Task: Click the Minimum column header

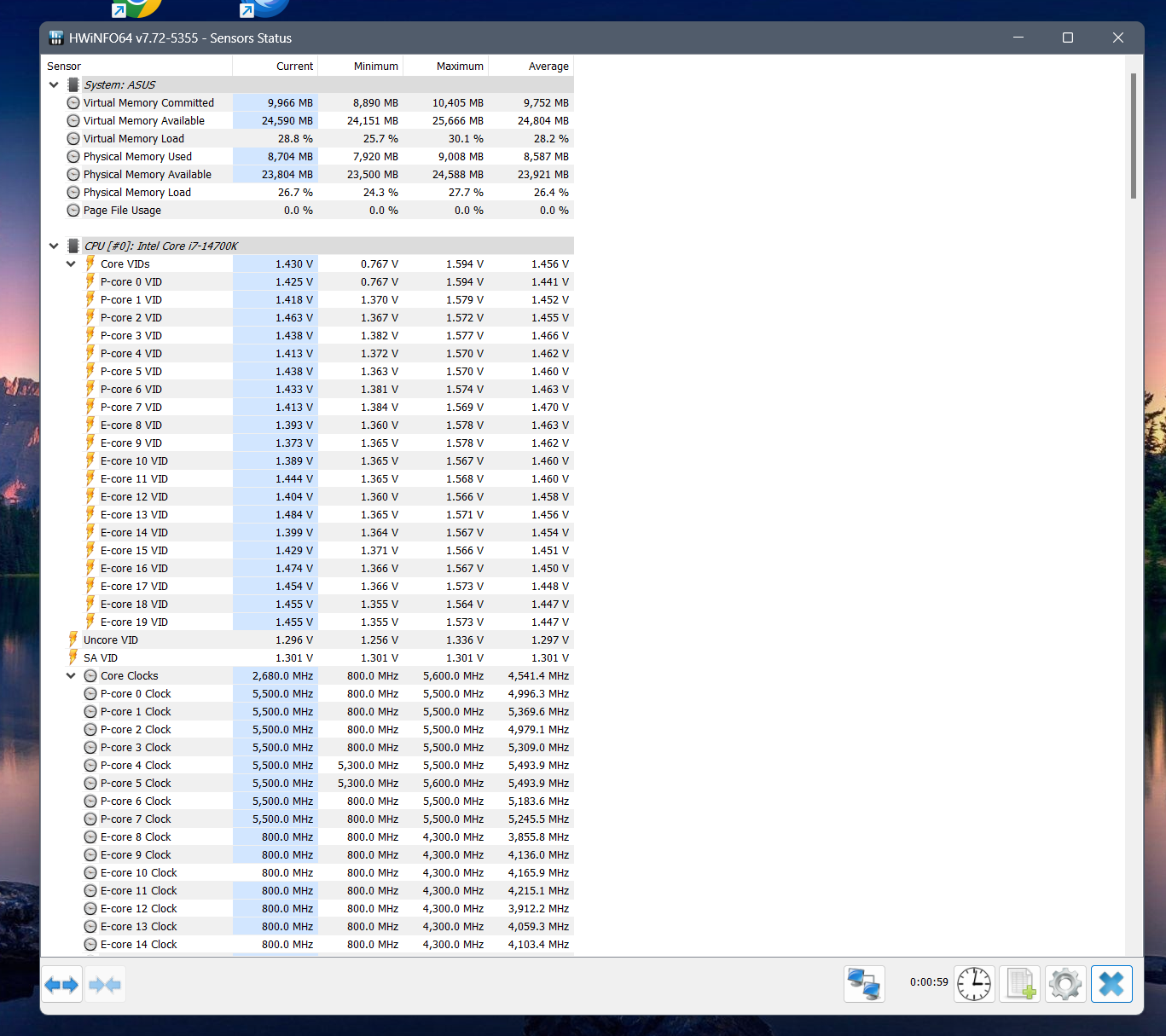Action: (x=360, y=66)
